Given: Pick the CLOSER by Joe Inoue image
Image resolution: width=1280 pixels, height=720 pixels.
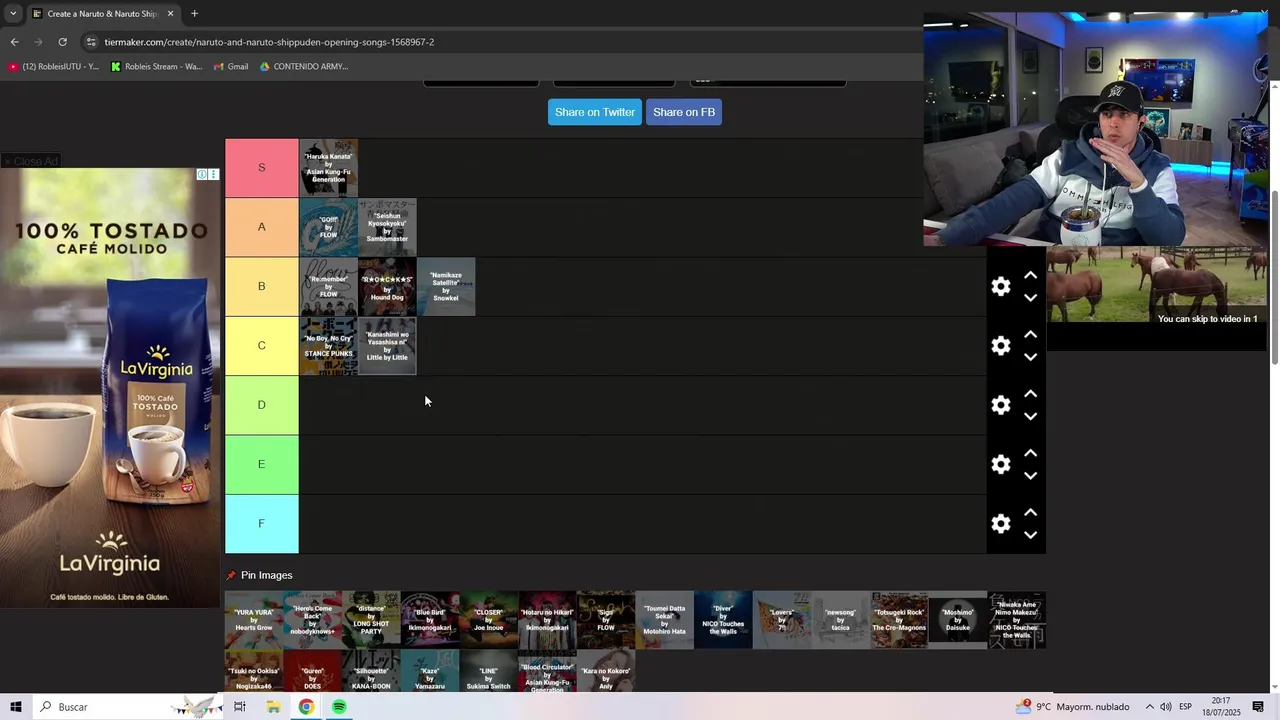Looking at the screenshot, I should (x=489, y=620).
